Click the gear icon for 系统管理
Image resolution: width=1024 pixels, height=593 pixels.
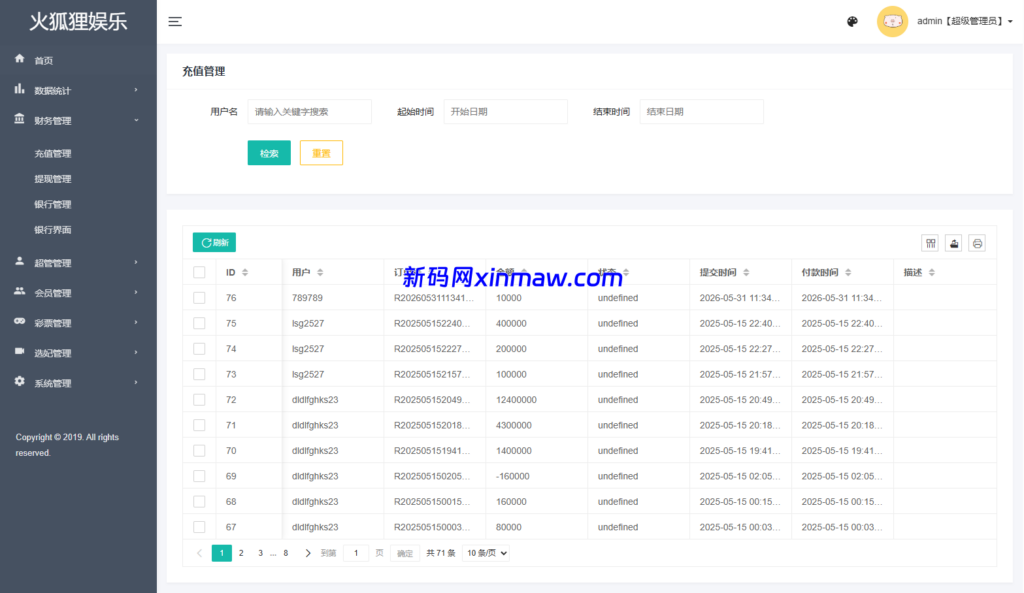20,381
